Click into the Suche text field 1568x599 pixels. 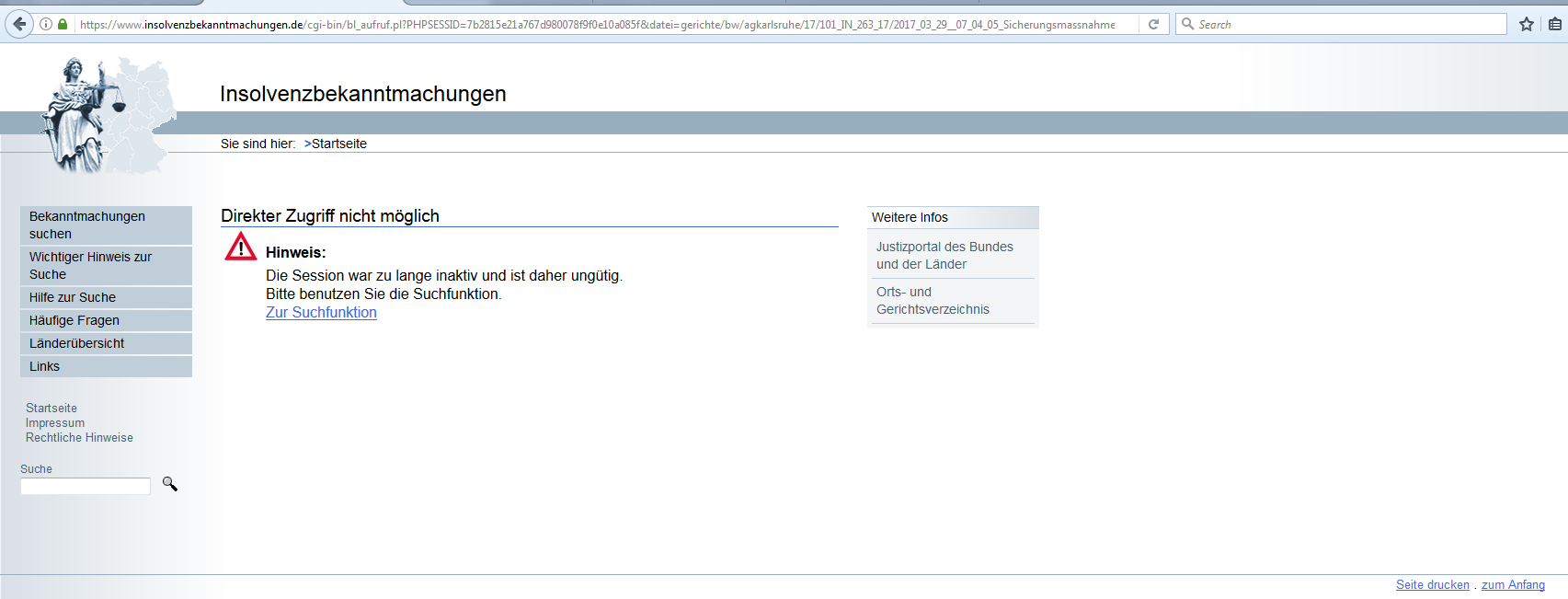(x=86, y=486)
